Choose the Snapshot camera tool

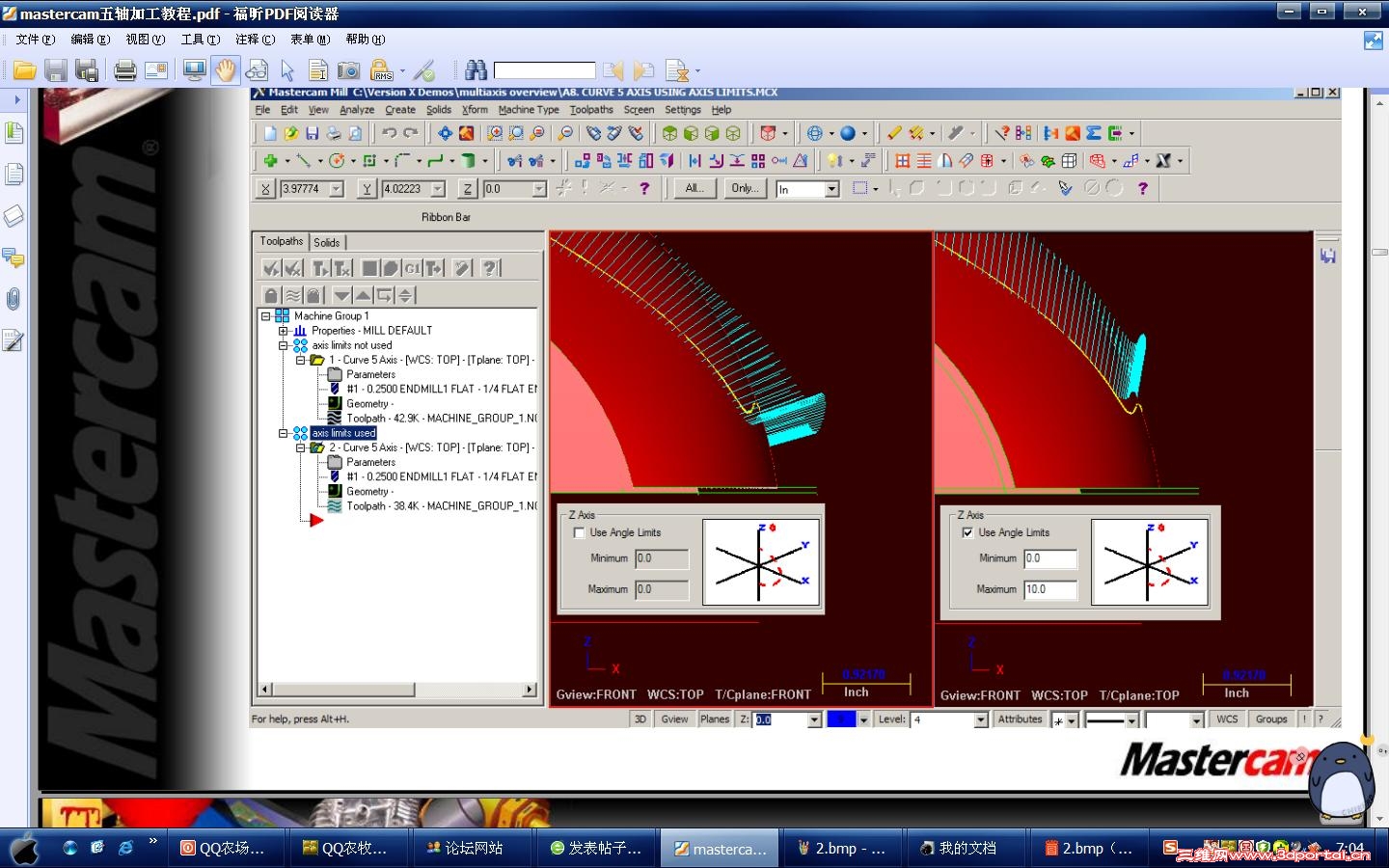[349, 70]
